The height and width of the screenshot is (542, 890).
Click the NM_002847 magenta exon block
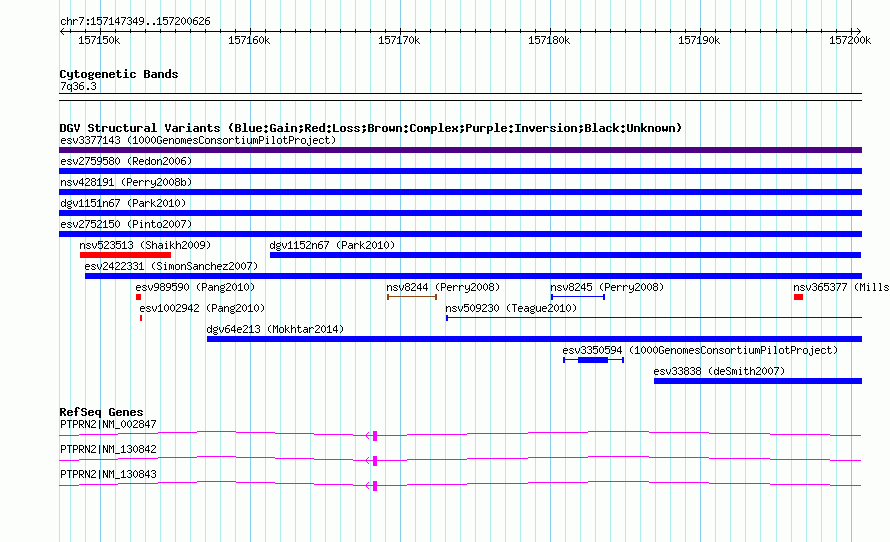[375, 436]
